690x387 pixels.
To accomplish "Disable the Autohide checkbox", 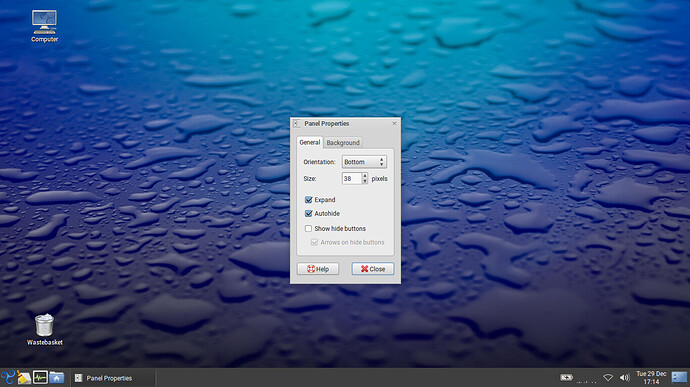I will 308,214.
